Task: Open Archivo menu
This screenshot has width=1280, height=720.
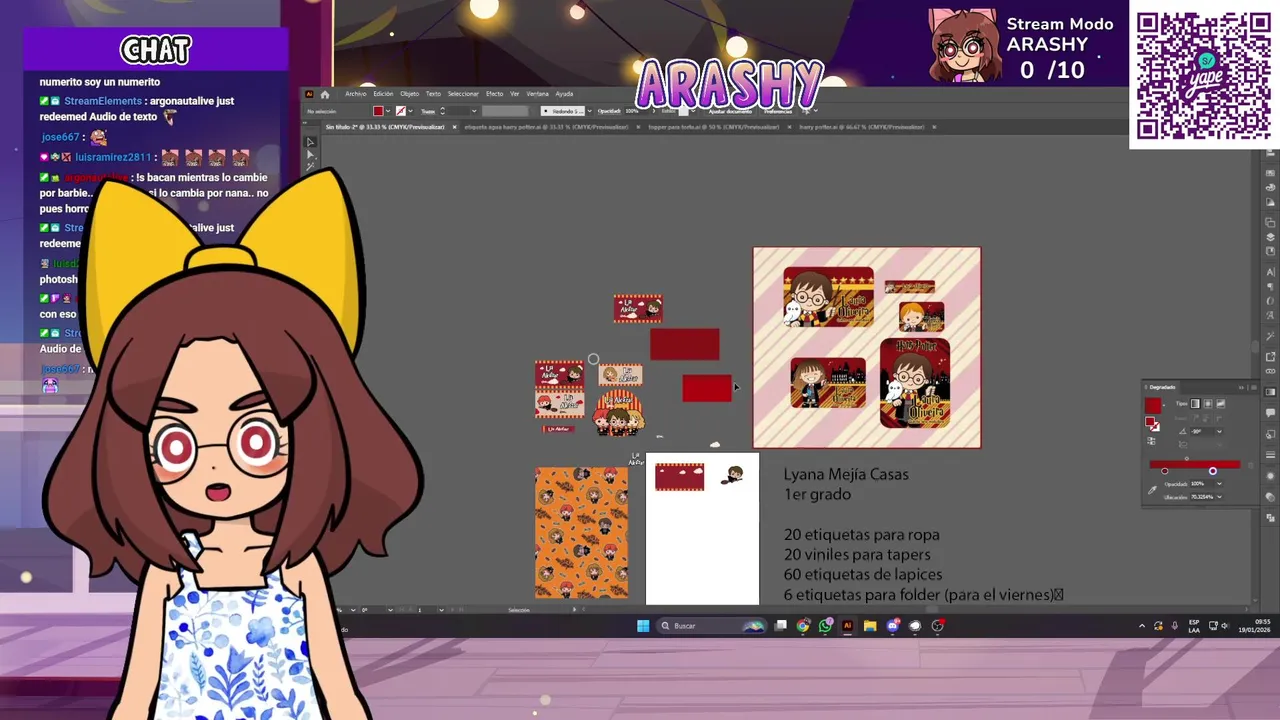Action: [x=356, y=94]
